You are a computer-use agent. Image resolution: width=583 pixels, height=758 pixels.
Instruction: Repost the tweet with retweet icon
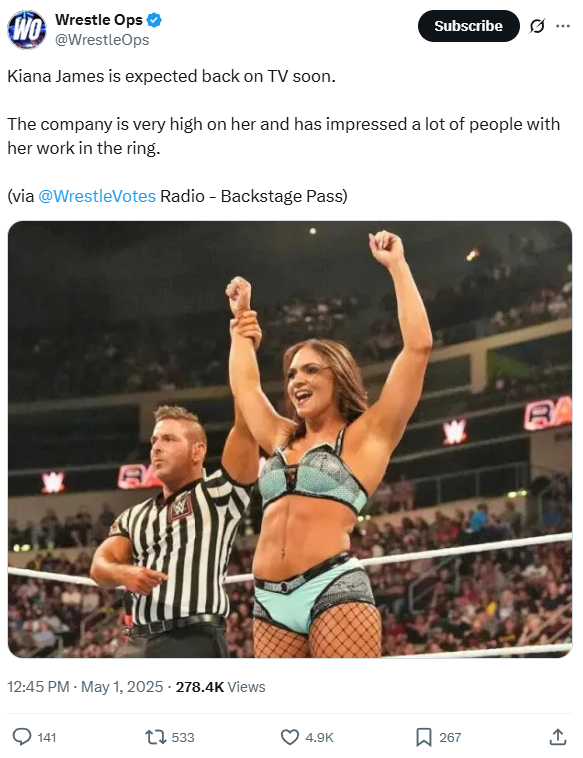pos(155,737)
